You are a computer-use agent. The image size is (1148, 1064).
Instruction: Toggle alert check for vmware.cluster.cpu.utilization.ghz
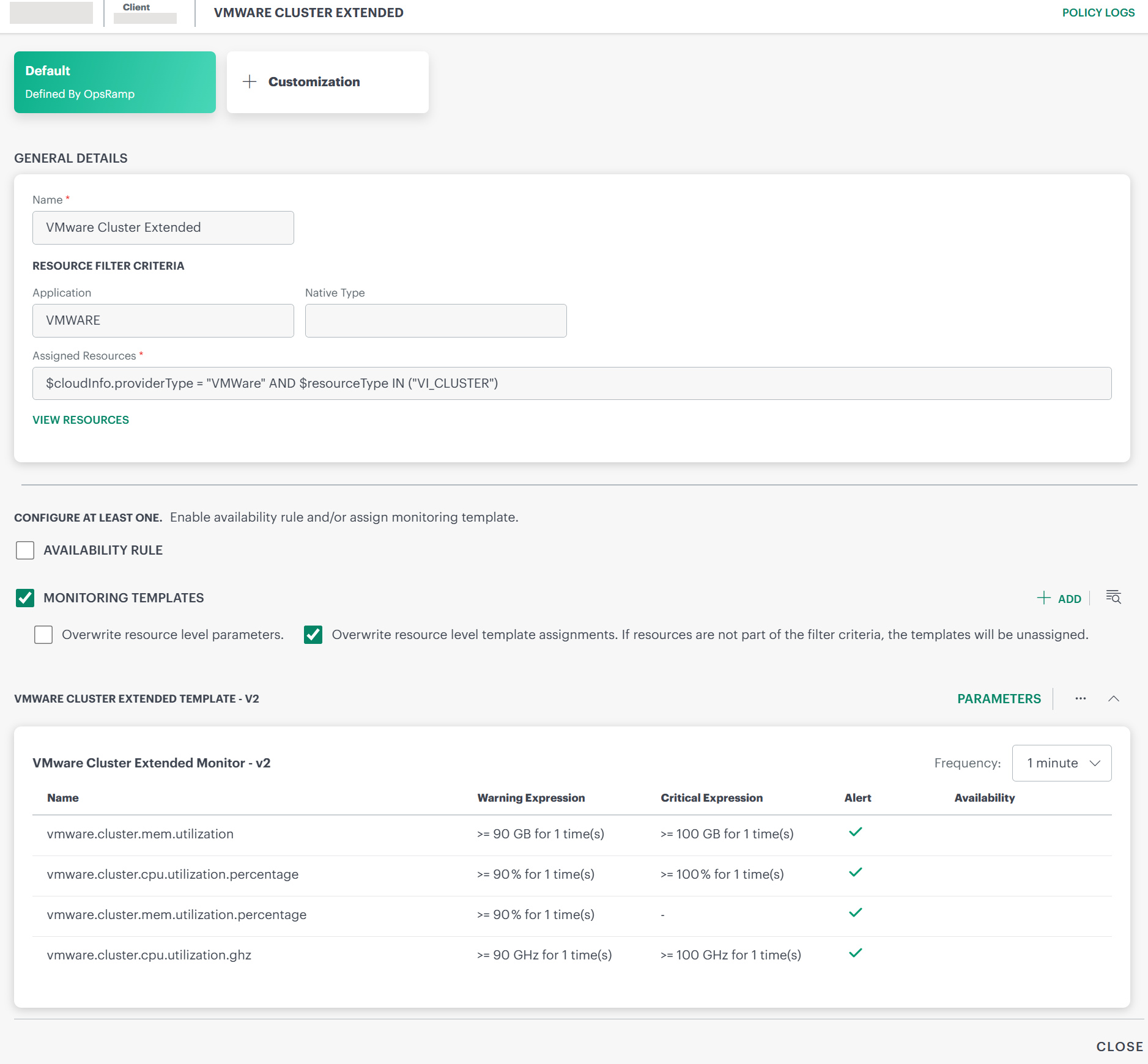856,953
